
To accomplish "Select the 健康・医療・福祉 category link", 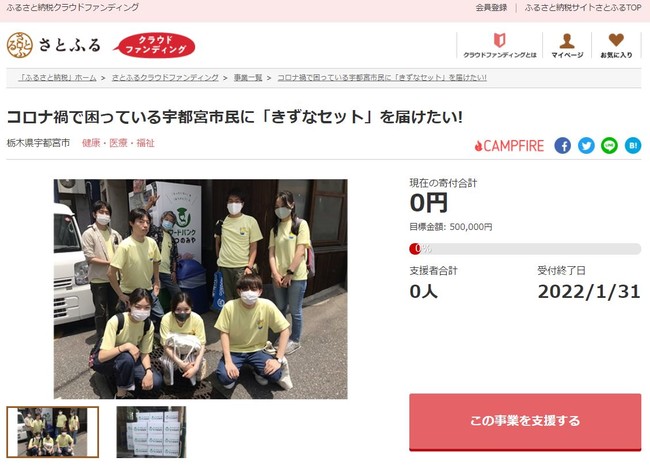I will (x=118, y=143).
